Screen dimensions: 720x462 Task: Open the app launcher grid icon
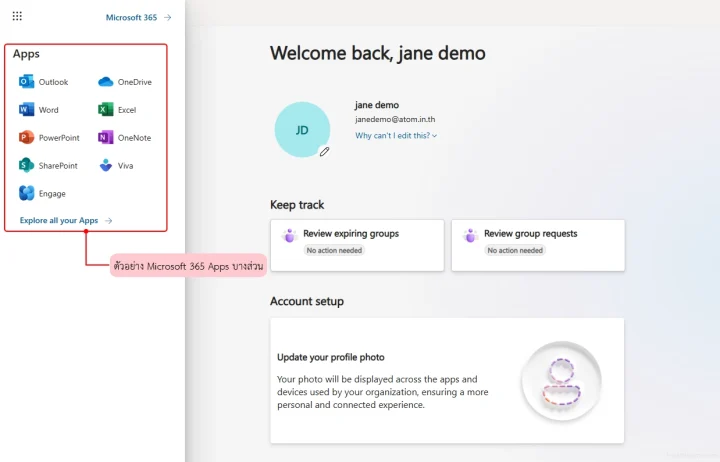click(17, 17)
